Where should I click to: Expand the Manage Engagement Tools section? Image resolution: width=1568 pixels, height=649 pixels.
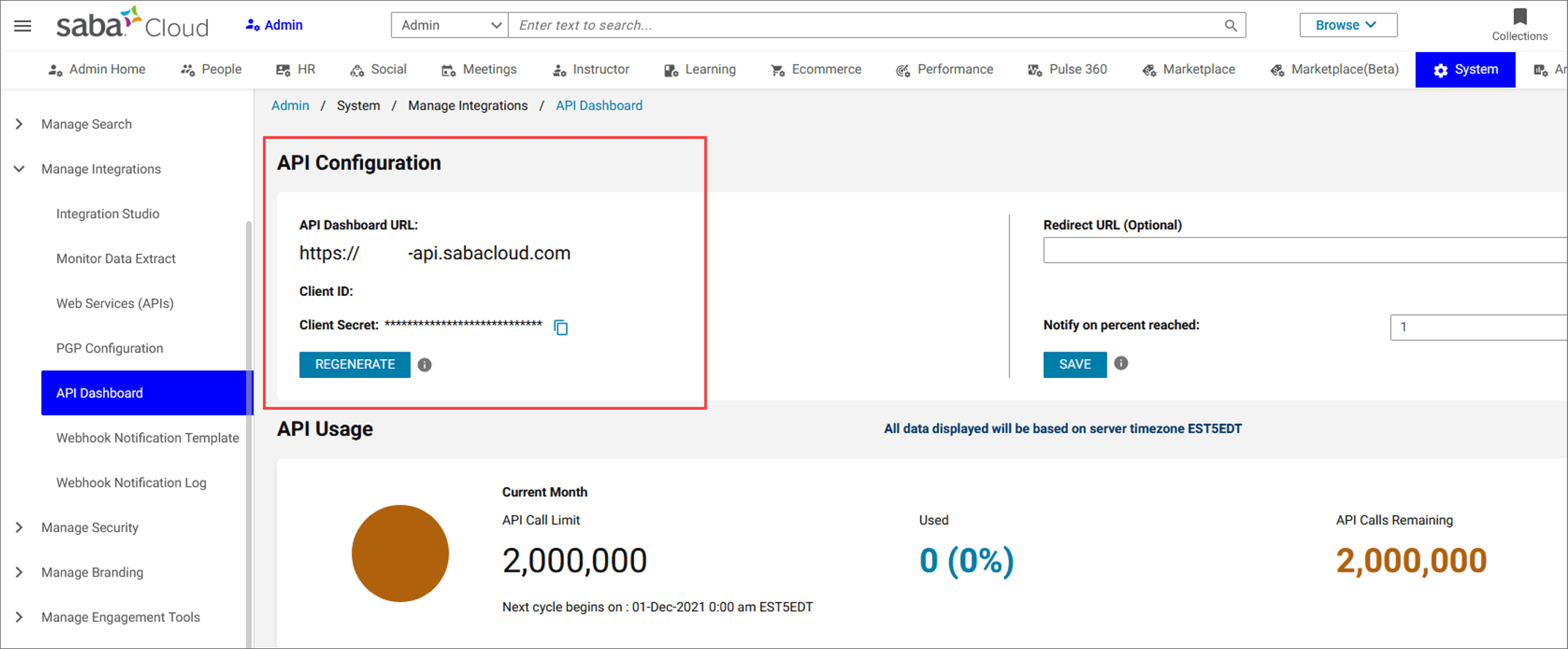tap(19, 617)
